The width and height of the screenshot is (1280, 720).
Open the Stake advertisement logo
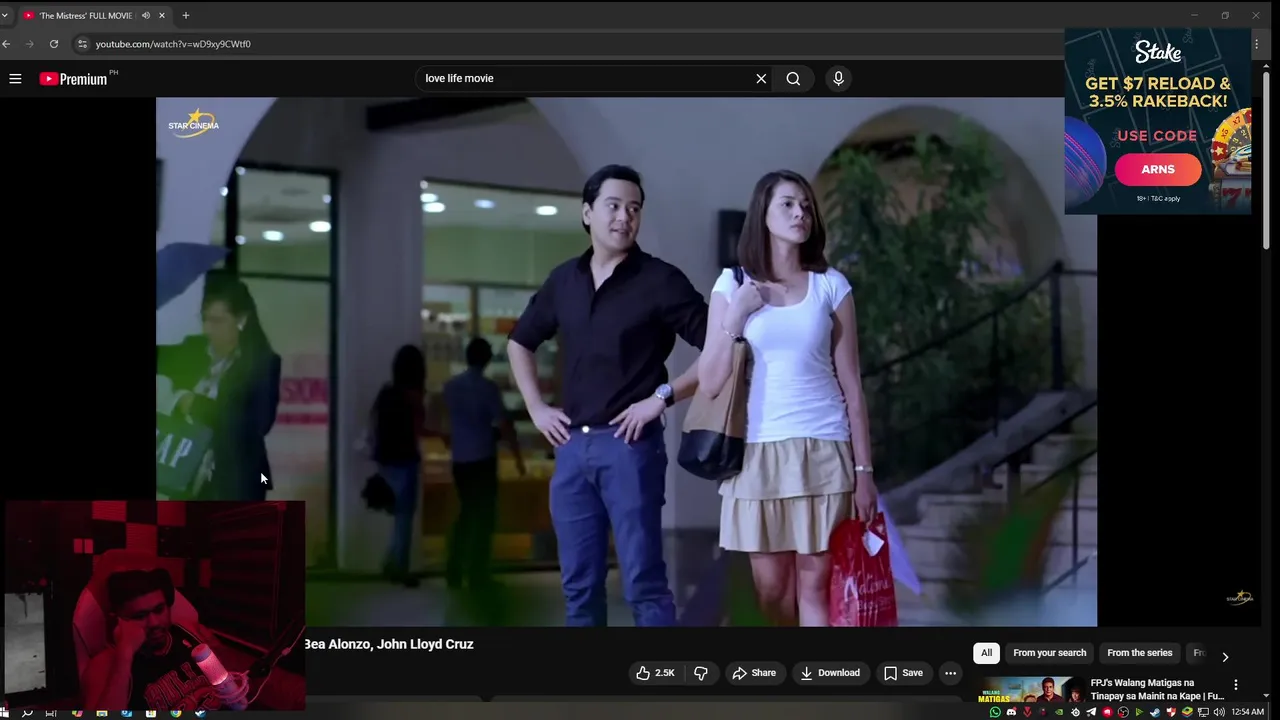[1158, 52]
